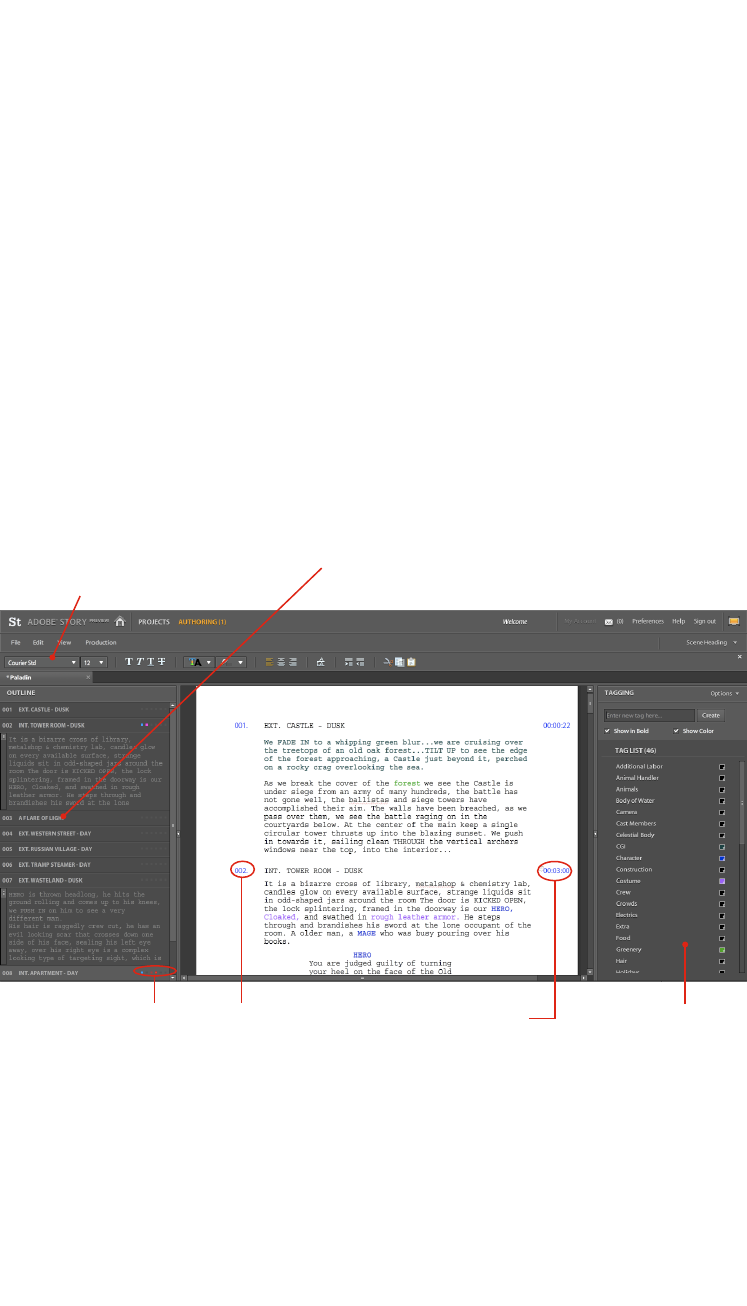Open the mail notifications envelope icon
Screen dimensions: 747x1306
(x=608, y=621)
